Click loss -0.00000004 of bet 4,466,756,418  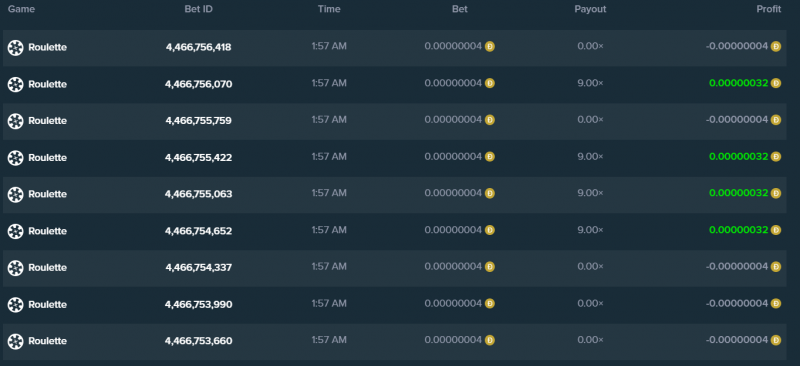tap(737, 46)
